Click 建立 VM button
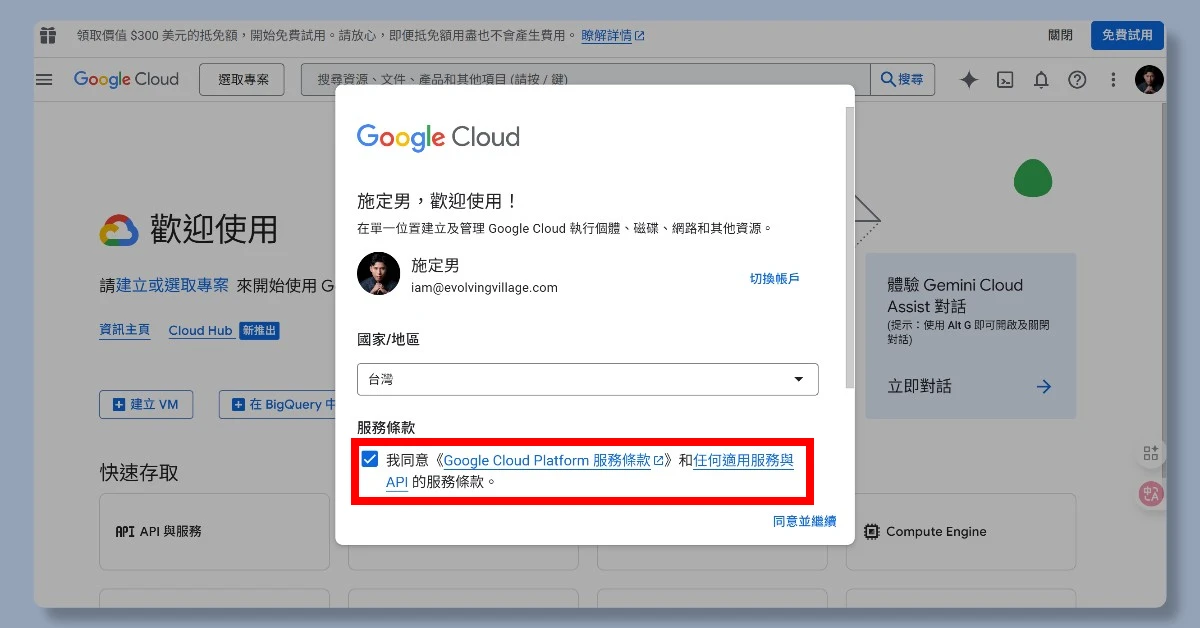This screenshot has height=628, width=1200. point(146,404)
